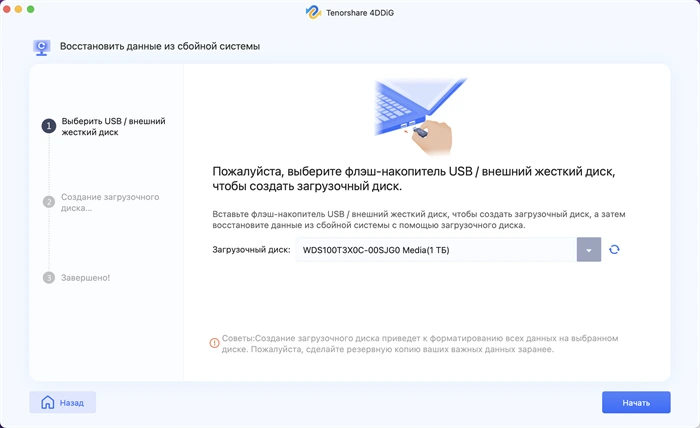This screenshot has width=700, height=428.
Task: Click the orange warning tips icon
Action: click(214, 343)
